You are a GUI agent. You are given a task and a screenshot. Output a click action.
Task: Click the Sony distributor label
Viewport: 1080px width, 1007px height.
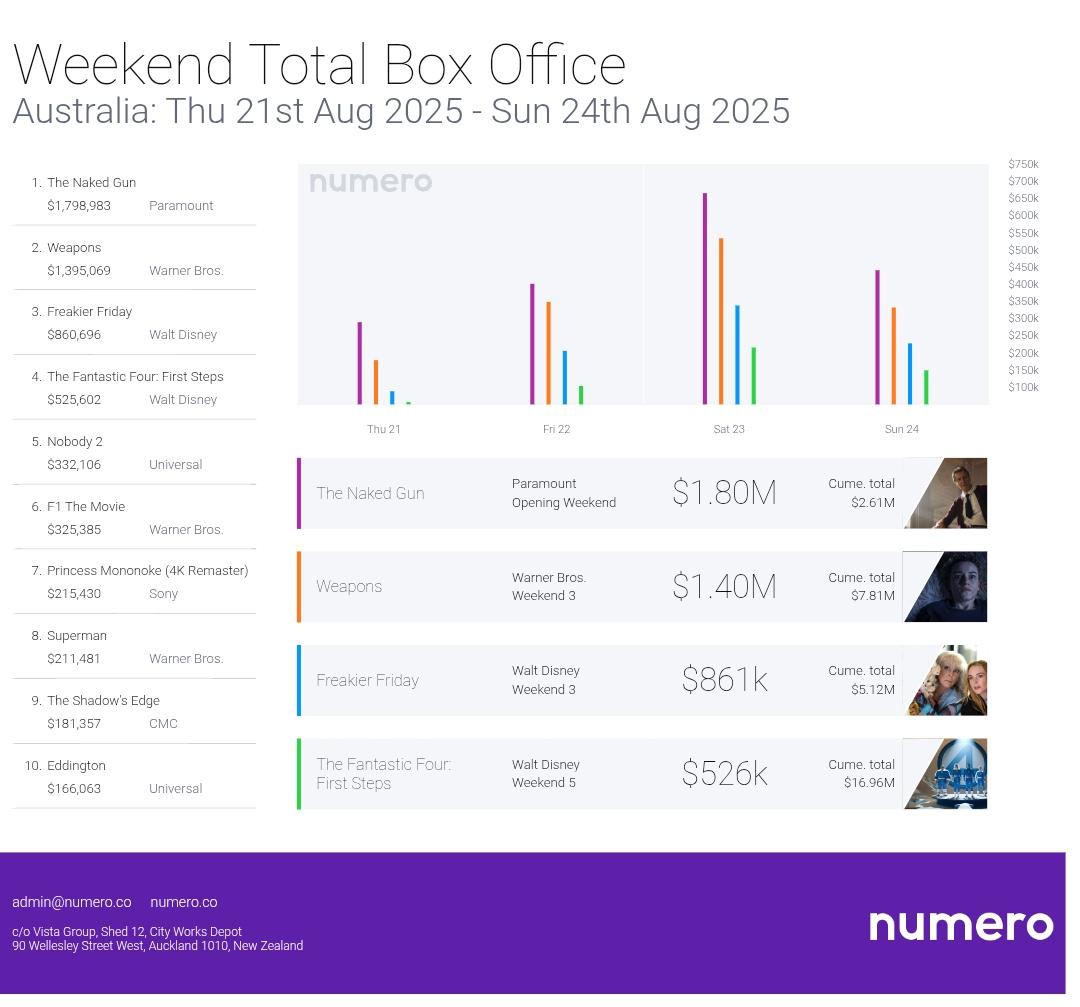[x=163, y=594]
